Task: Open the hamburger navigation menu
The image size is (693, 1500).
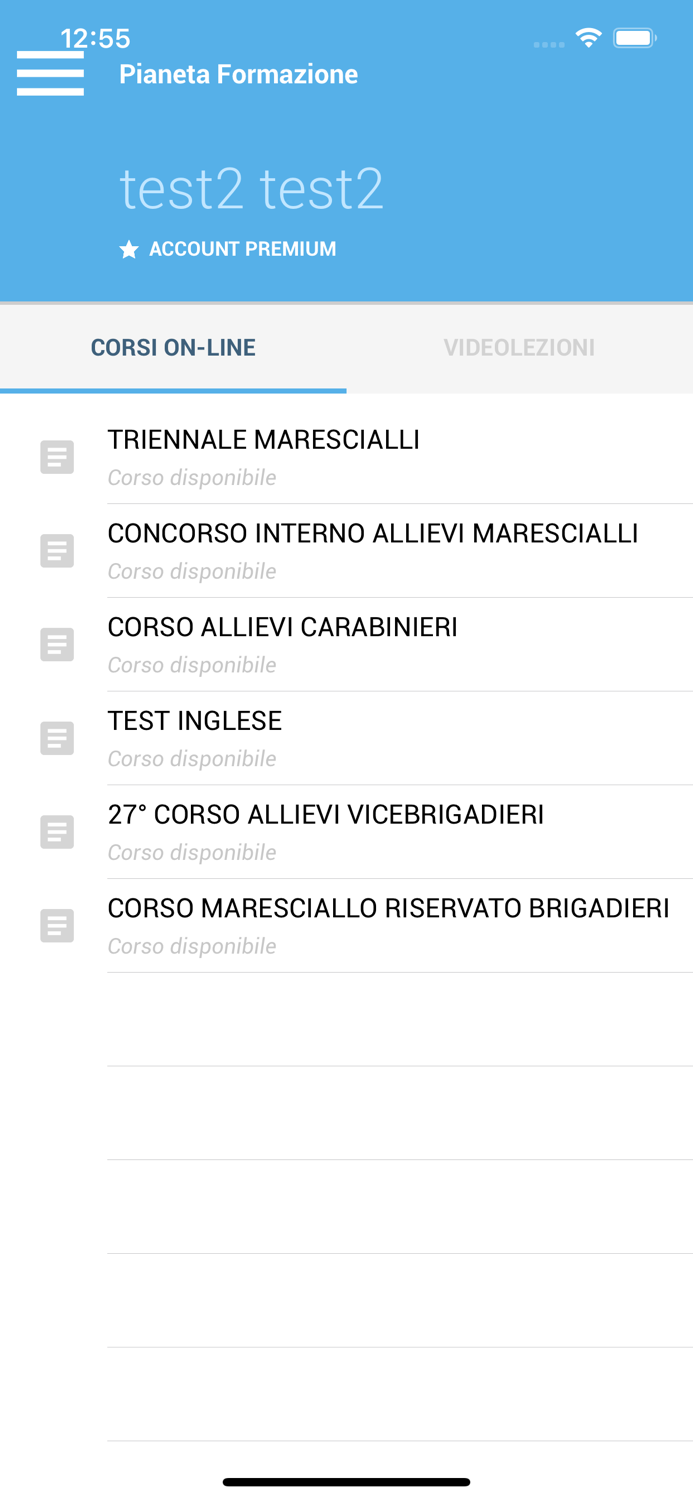Action: [50, 73]
